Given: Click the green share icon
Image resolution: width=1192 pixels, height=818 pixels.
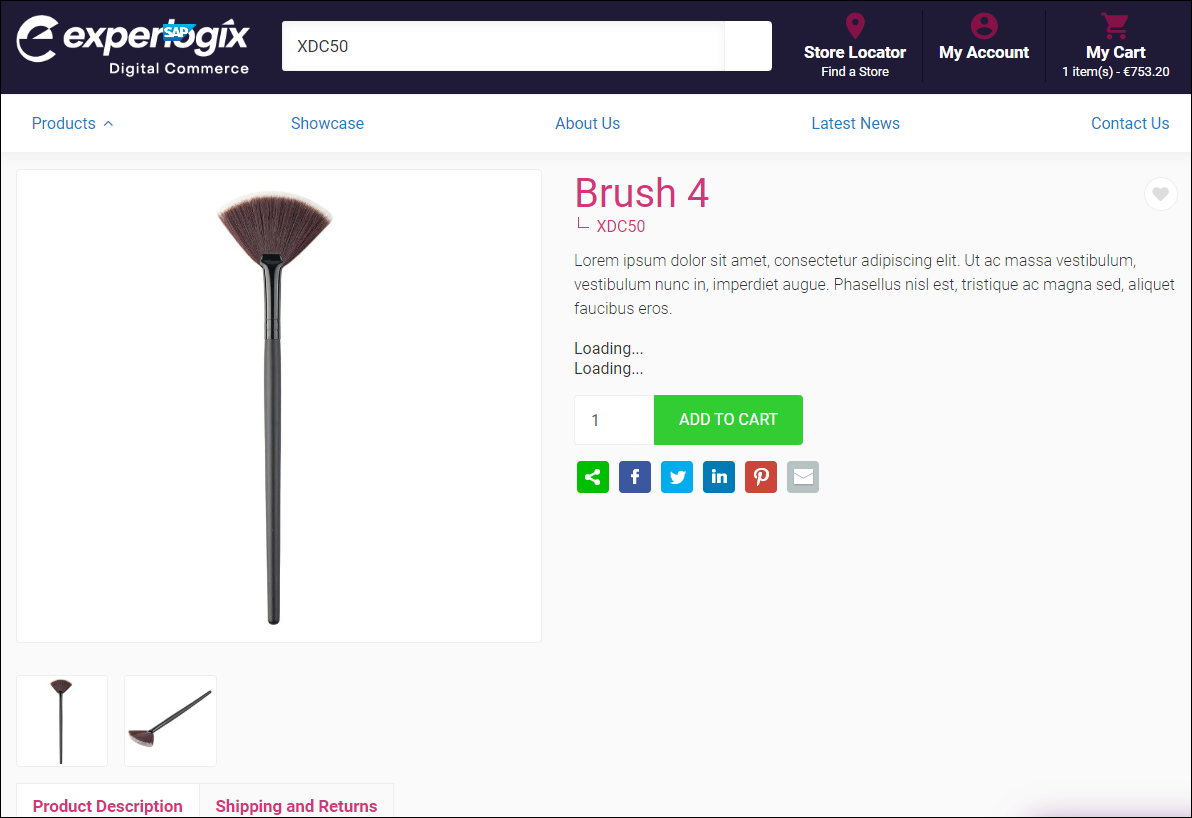Looking at the screenshot, I should [x=593, y=477].
